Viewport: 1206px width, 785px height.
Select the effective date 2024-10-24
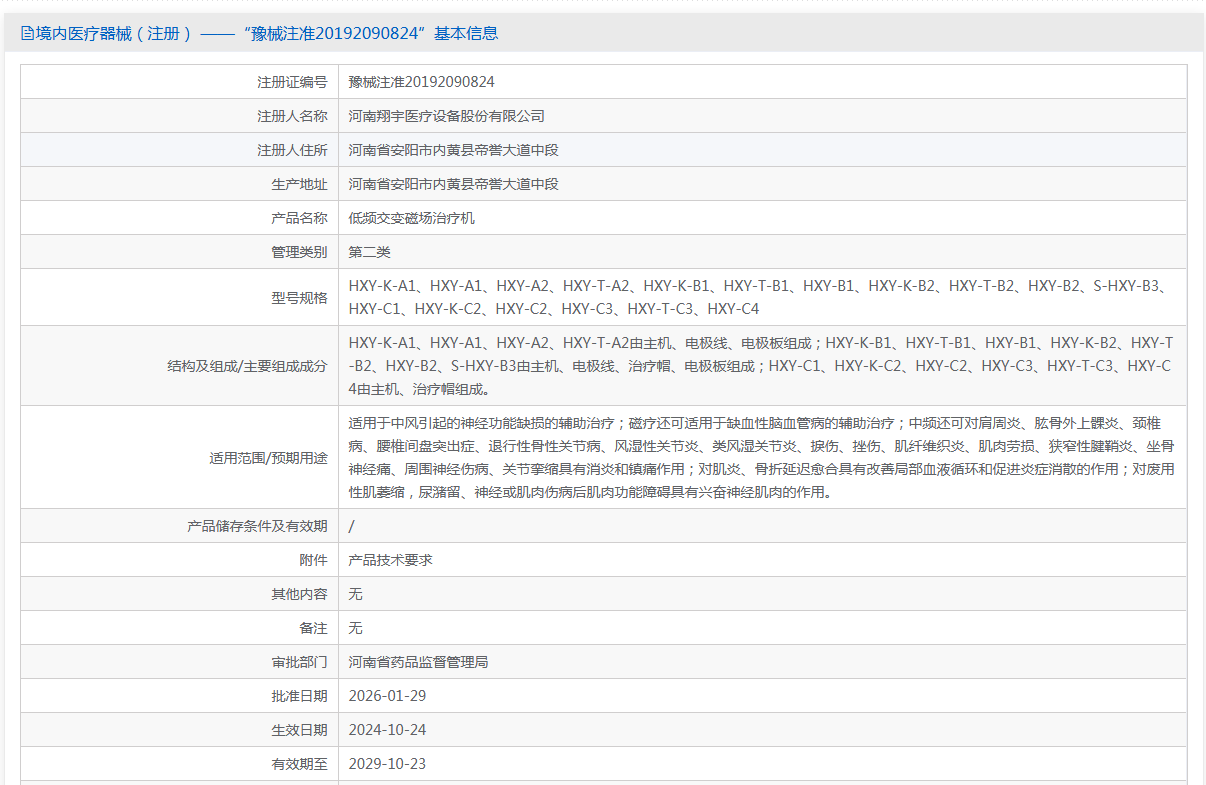[387, 730]
